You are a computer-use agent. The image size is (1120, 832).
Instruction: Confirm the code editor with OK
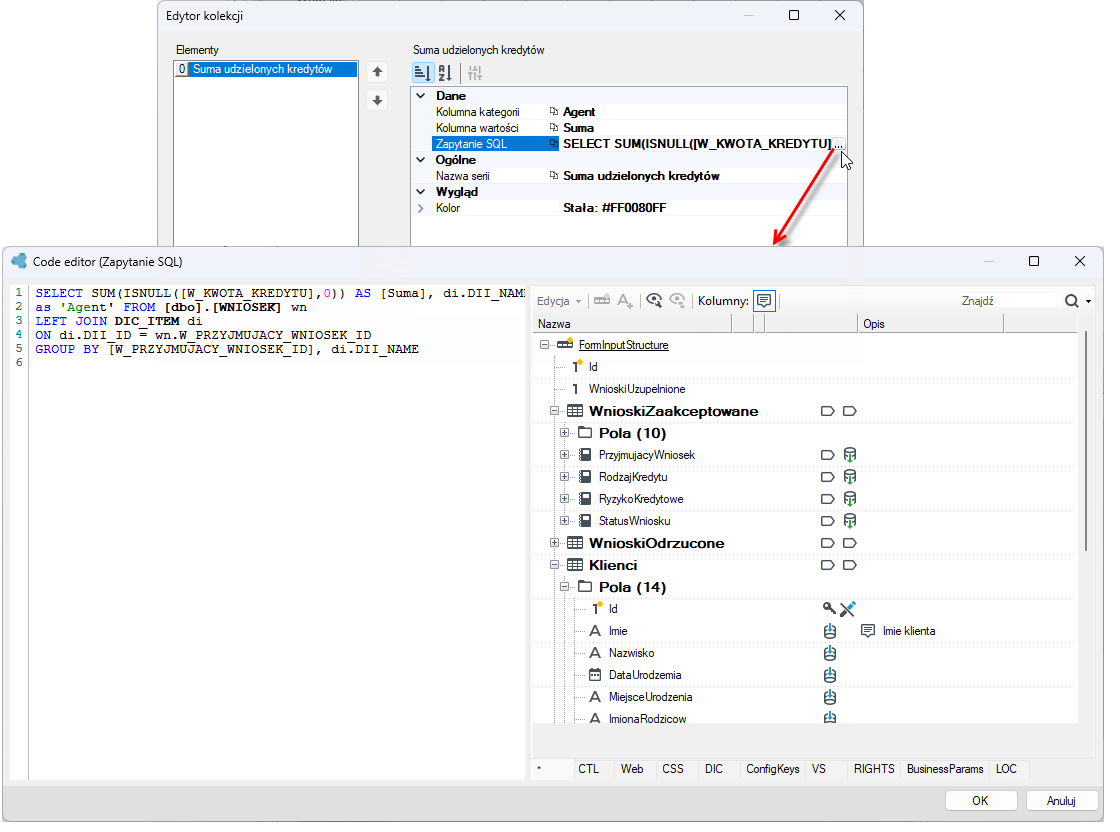point(980,801)
